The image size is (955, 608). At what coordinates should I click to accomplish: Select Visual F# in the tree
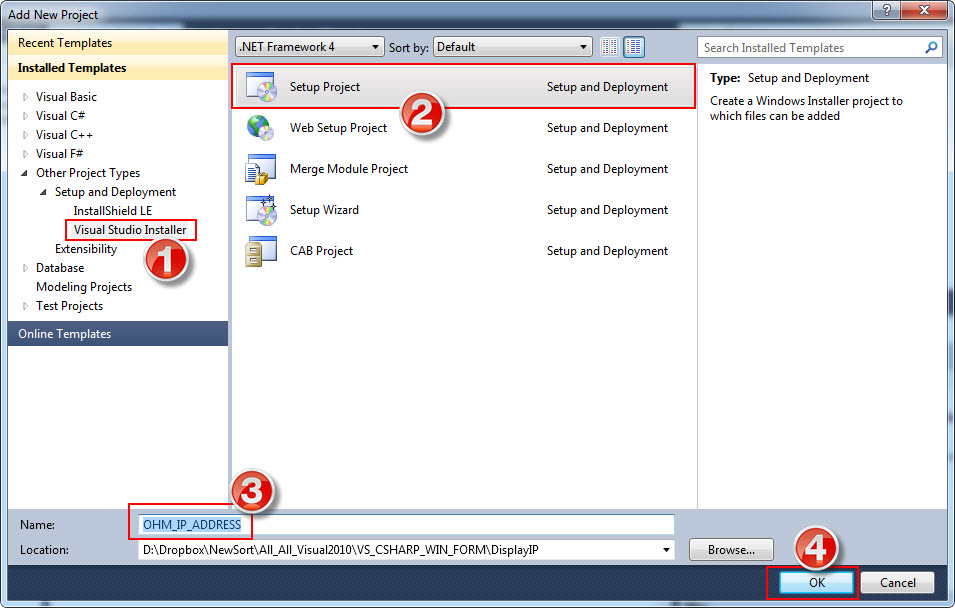click(x=59, y=154)
